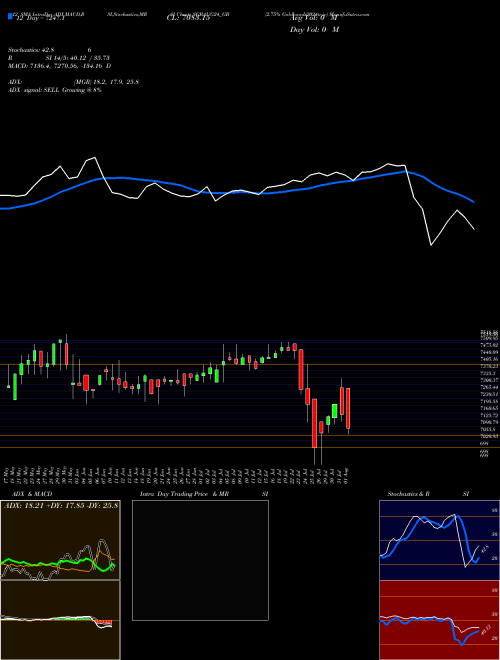Viewport: 500px width, 660px height.
Task: Open the red RSI chart panel
Action: [x=439, y=620]
